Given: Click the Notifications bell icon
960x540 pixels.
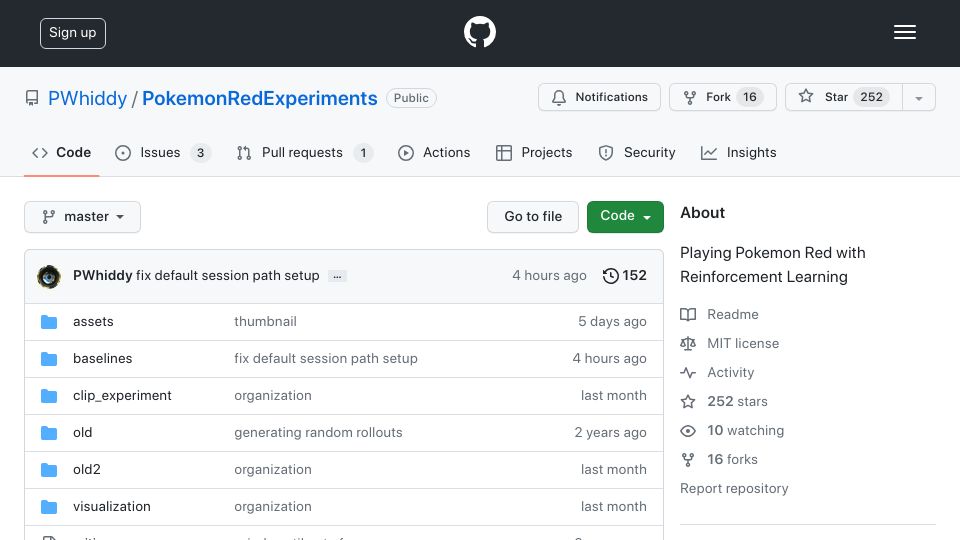Looking at the screenshot, I should [x=558, y=97].
